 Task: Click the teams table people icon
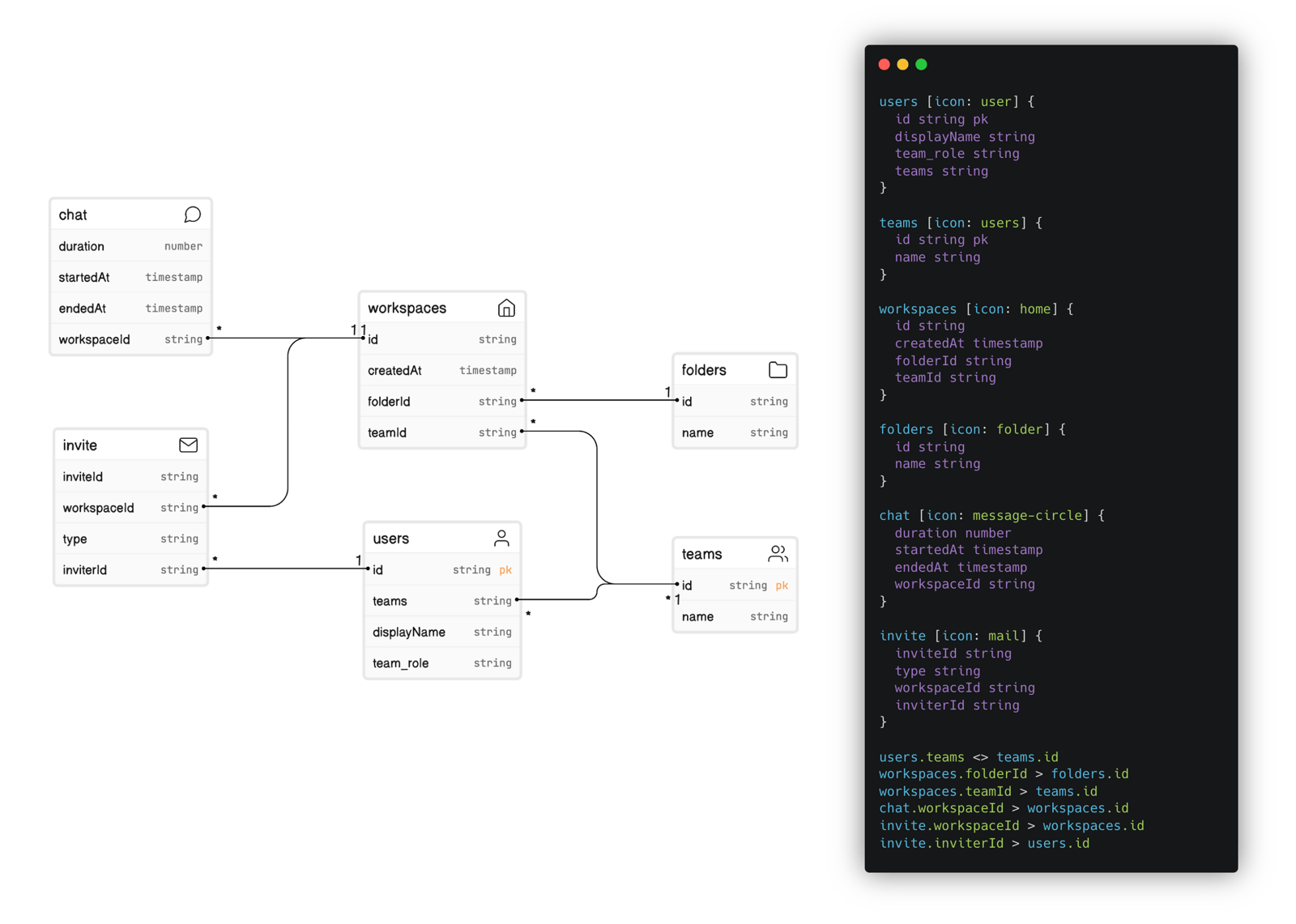778,554
